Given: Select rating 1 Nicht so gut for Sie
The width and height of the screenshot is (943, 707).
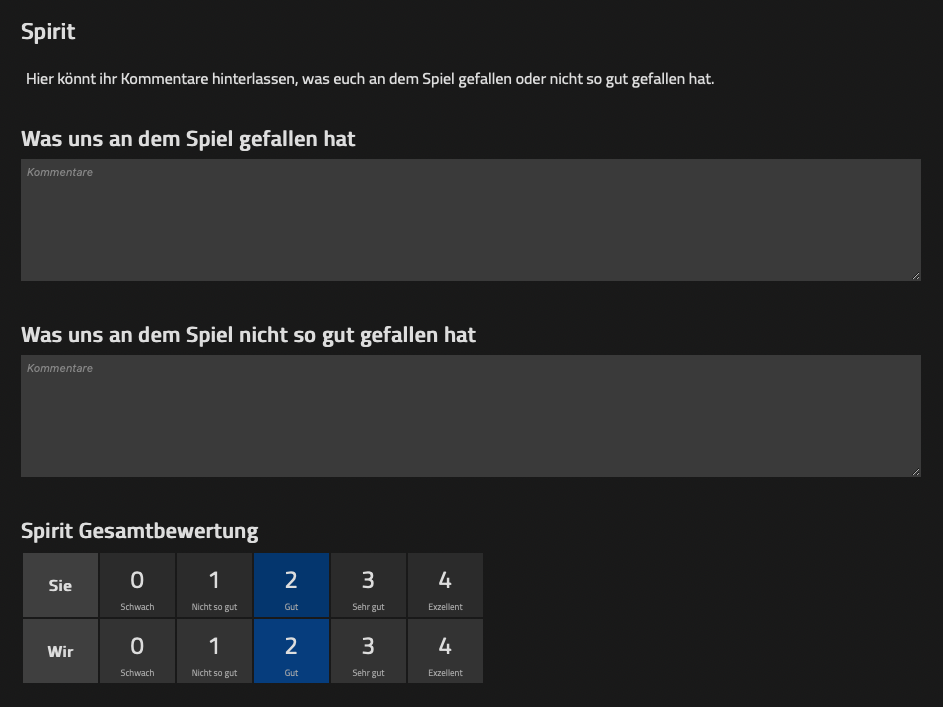Looking at the screenshot, I should pos(214,584).
